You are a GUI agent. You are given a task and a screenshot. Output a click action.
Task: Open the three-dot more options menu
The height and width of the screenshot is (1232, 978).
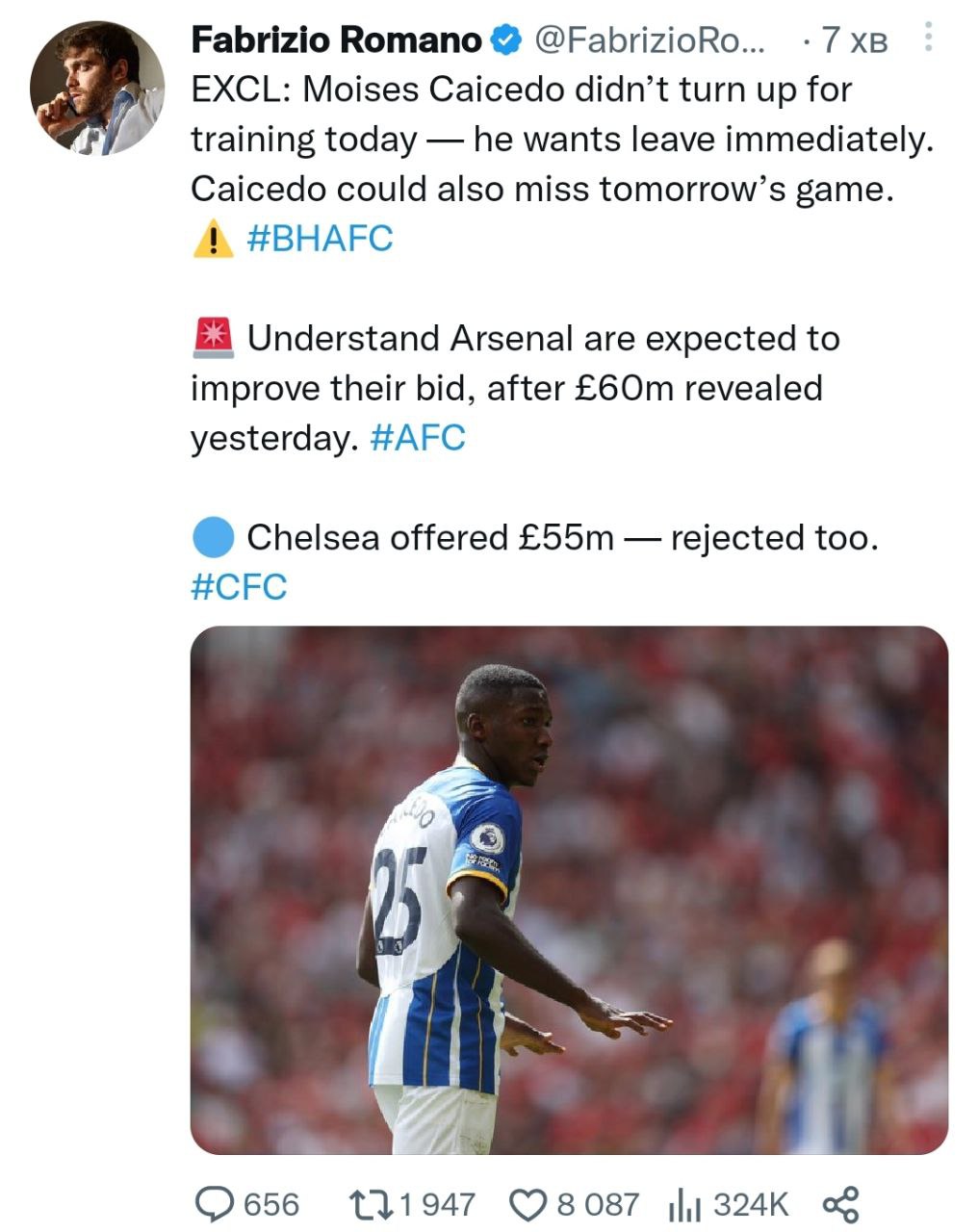coord(928,38)
